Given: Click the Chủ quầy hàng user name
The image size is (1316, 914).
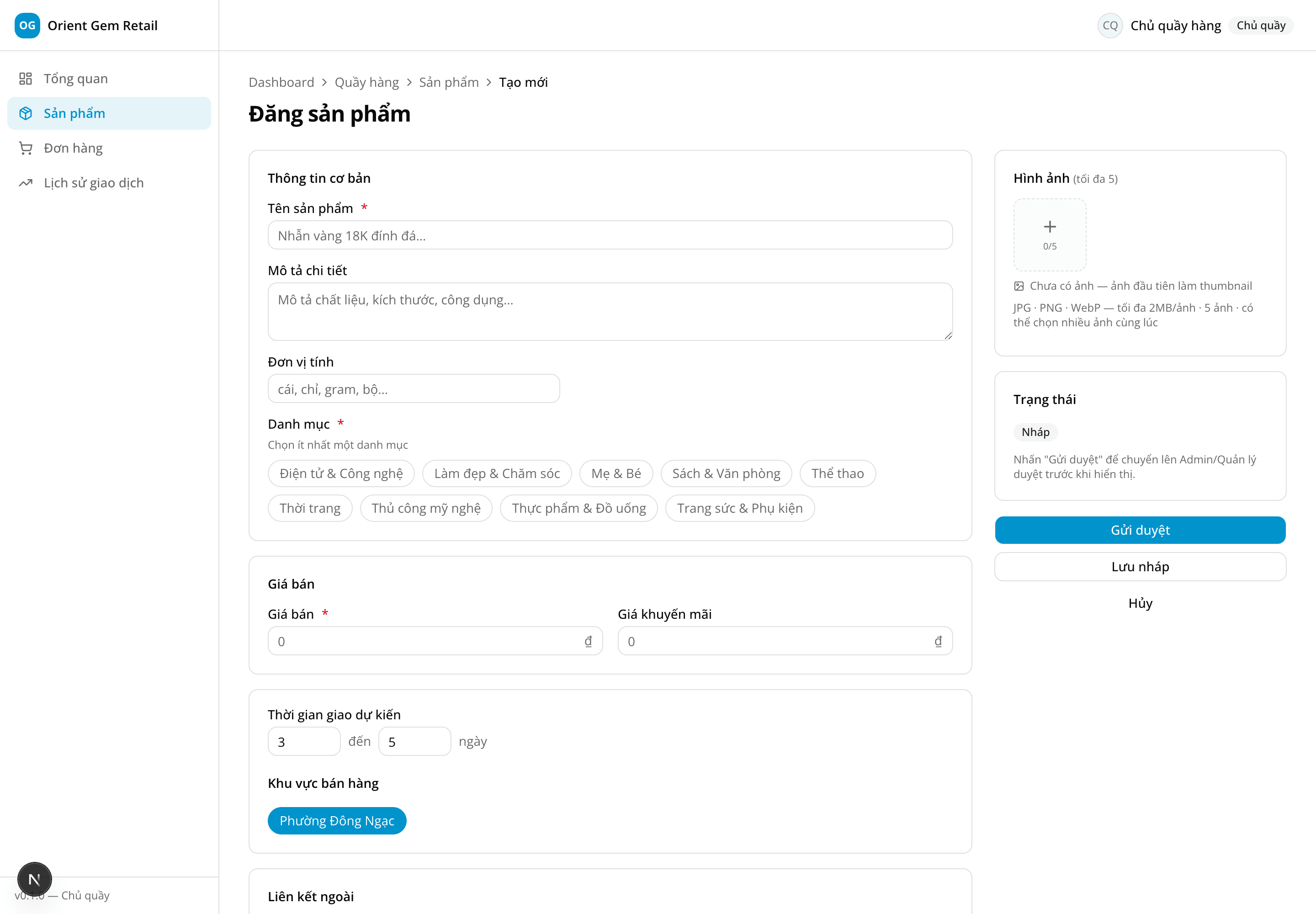Looking at the screenshot, I should [x=1175, y=26].
